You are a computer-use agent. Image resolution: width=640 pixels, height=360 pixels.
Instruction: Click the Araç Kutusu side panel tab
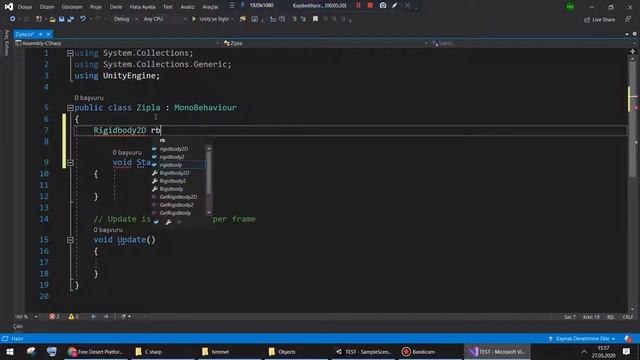tap(6, 43)
